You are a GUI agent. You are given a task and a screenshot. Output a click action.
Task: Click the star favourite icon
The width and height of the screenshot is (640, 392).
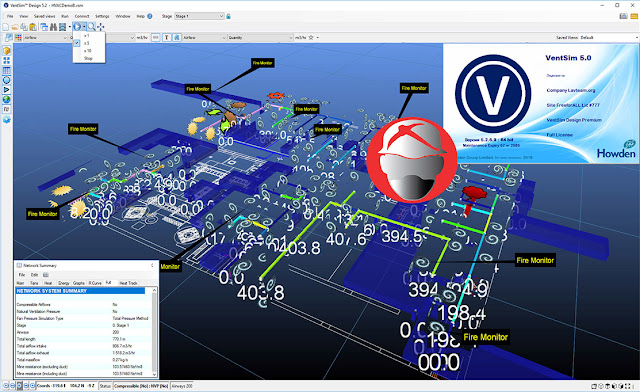311,38
